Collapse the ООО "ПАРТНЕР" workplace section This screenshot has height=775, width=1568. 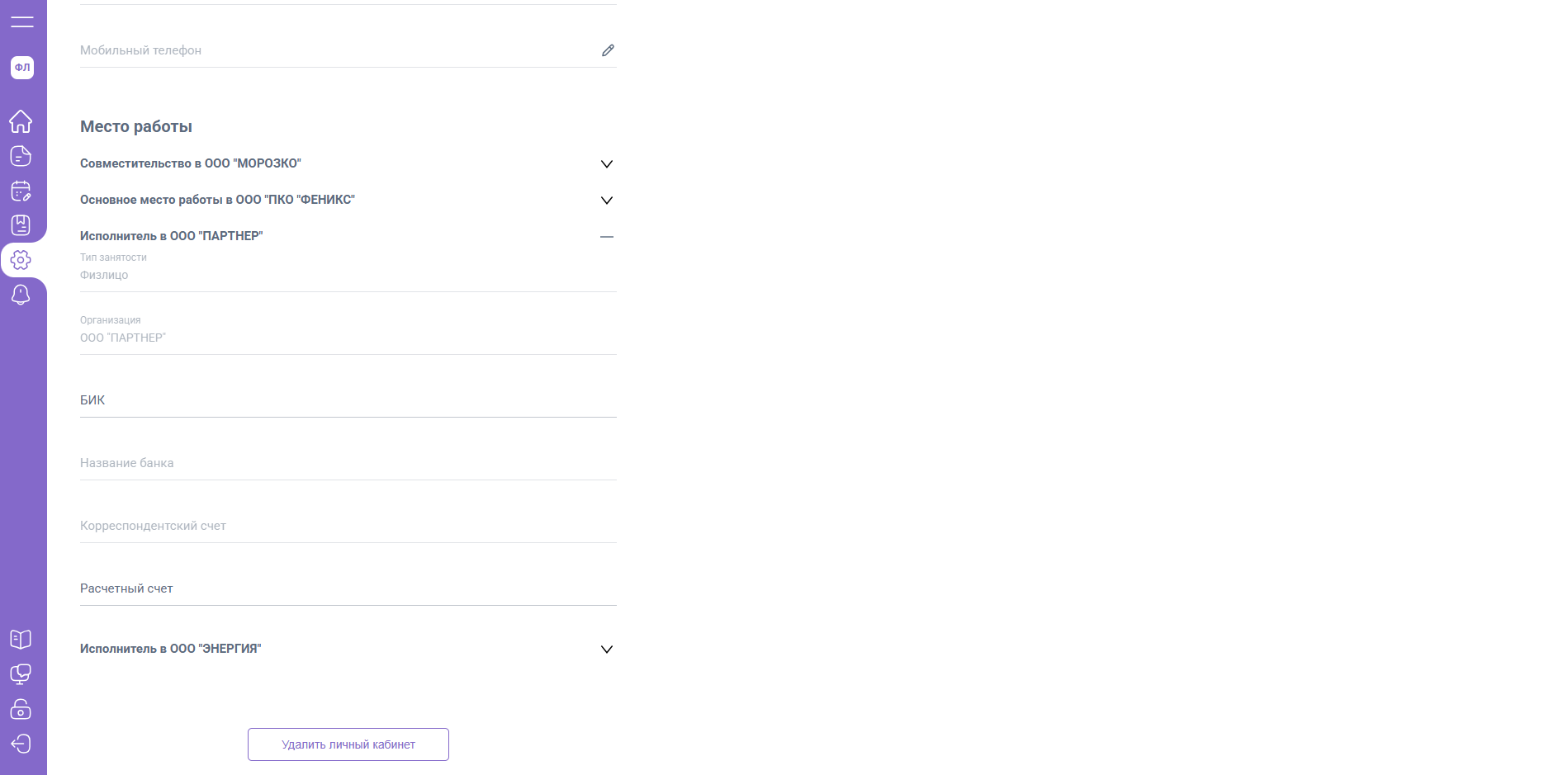606,237
